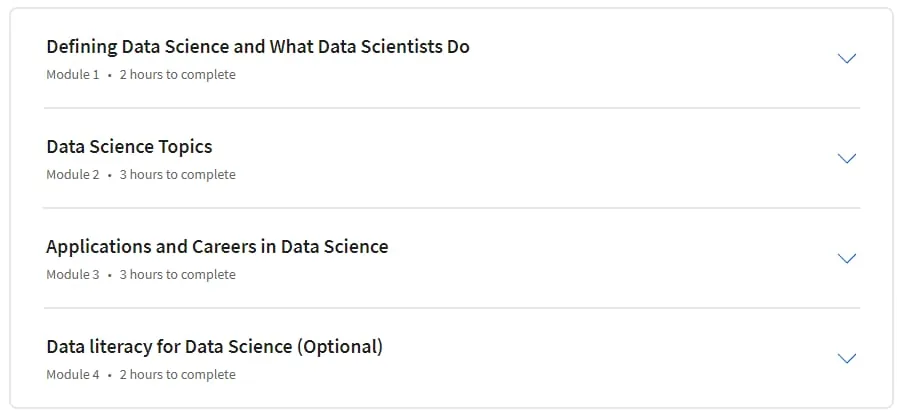Expand Data literacy for Data Science chevron
The height and width of the screenshot is (411, 897).
[846, 359]
